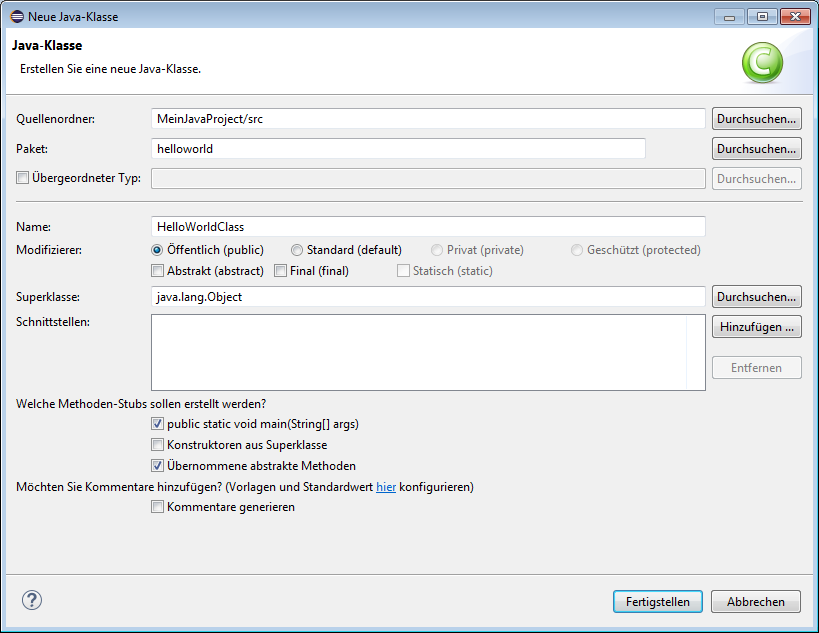Click the help question mark icon
This screenshot has height=633, width=819.
[x=32, y=600]
